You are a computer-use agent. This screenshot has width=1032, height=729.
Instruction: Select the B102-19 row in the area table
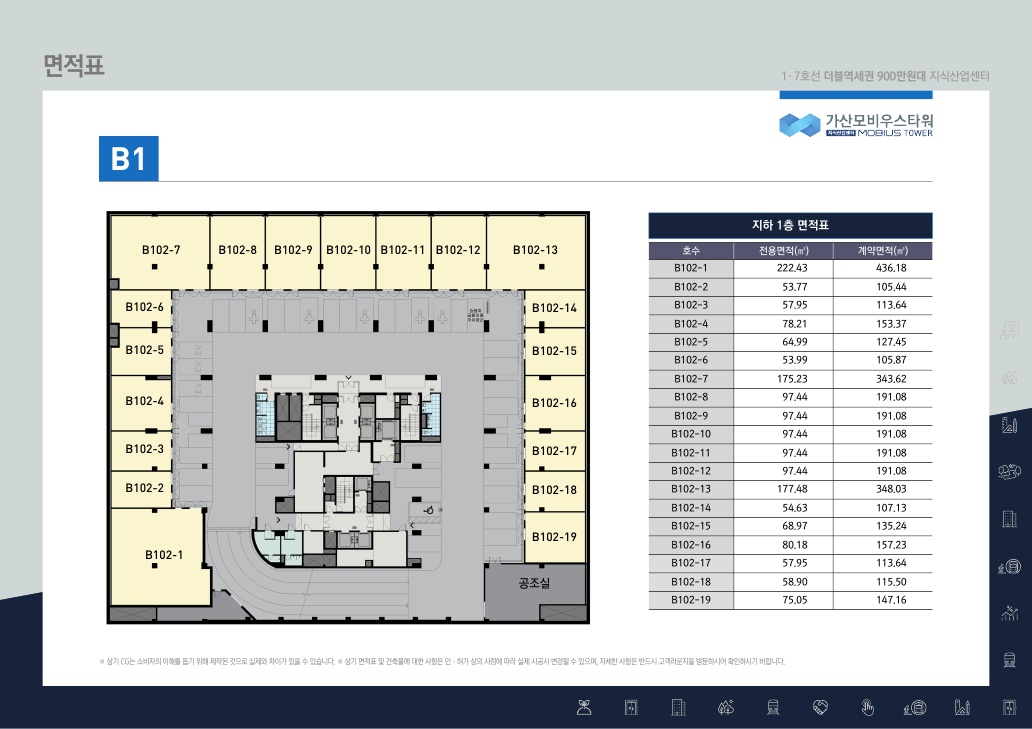click(x=790, y=600)
